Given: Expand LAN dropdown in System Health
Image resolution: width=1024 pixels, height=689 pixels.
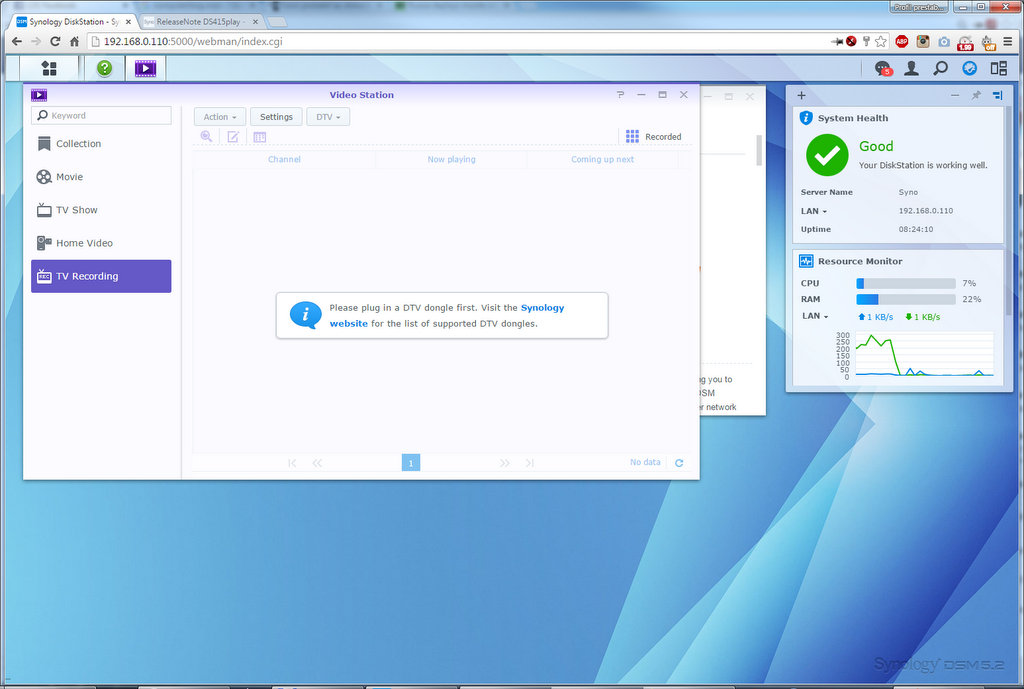Looking at the screenshot, I should point(814,211).
